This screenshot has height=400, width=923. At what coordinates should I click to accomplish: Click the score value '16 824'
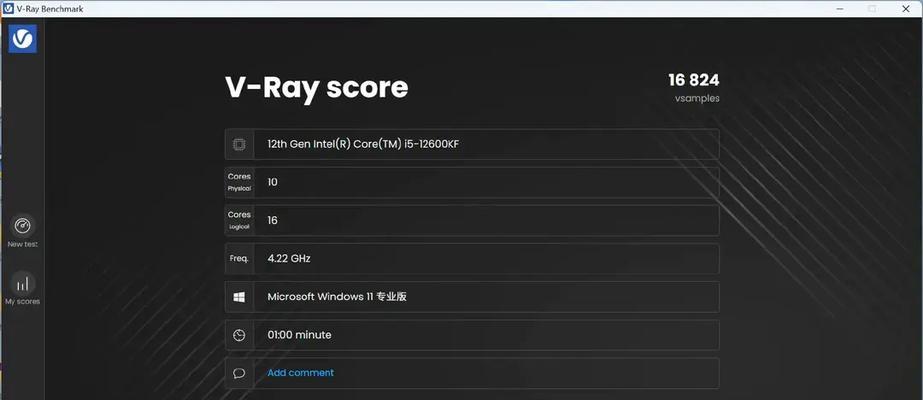tap(694, 80)
